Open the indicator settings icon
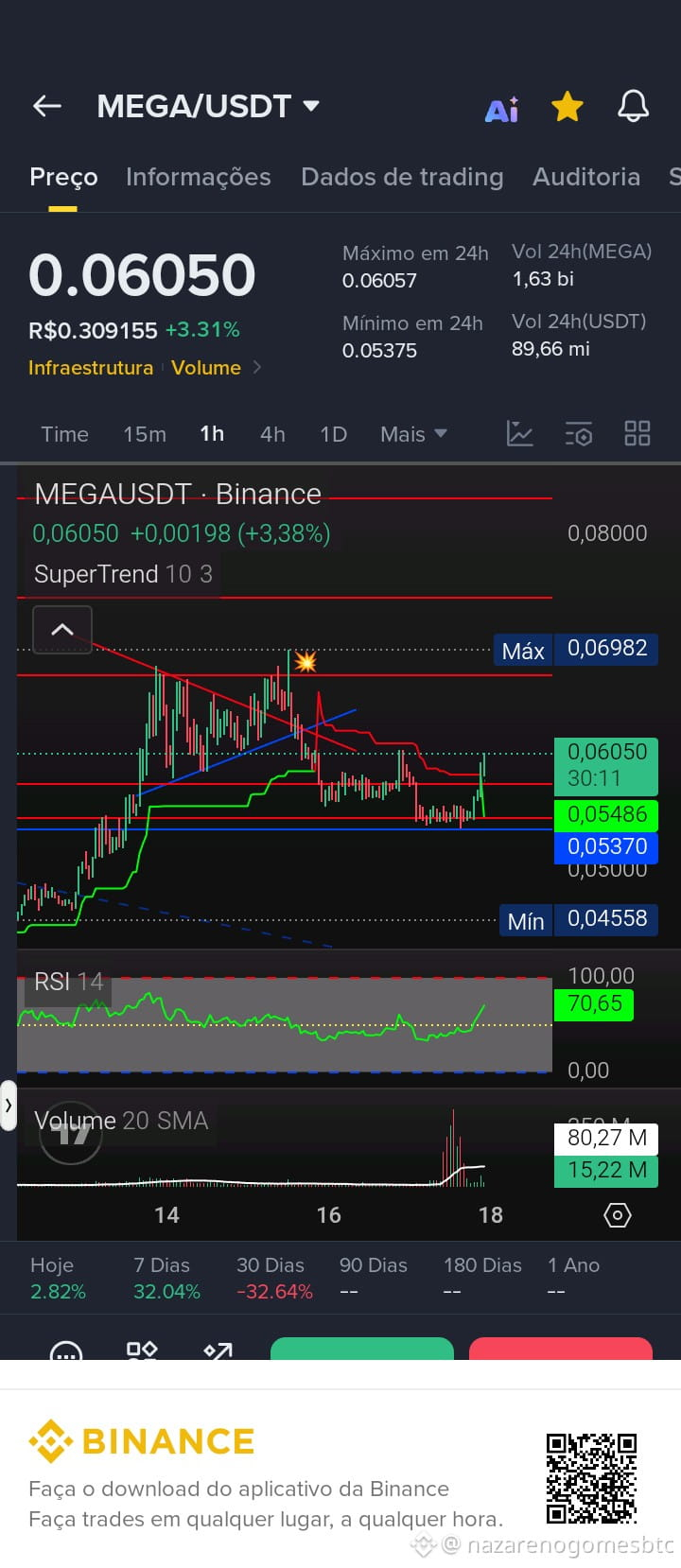Image resolution: width=681 pixels, height=1568 pixels. pyautogui.click(x=579, y=434)
